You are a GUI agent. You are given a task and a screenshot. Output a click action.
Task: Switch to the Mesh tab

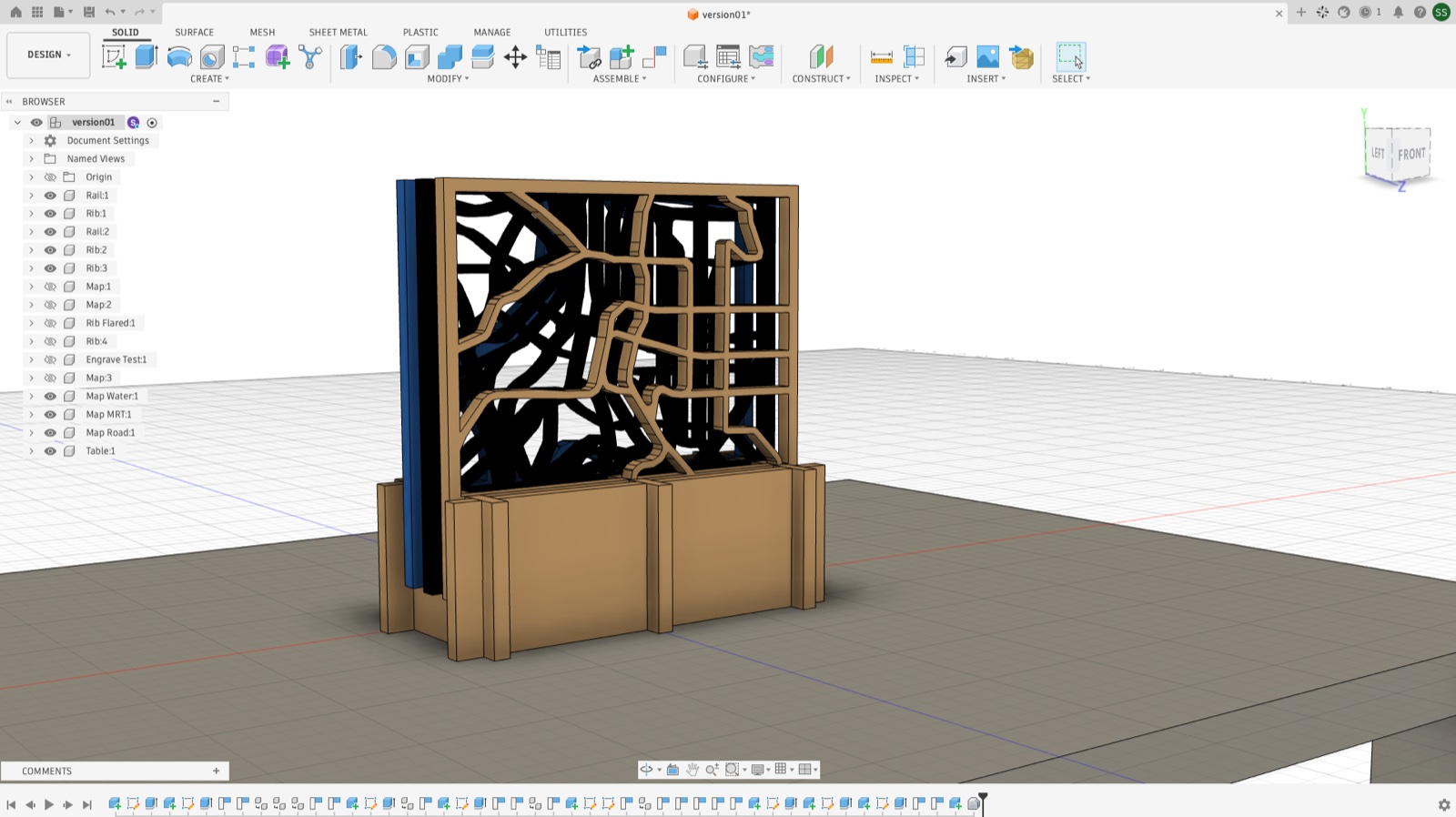pos(262,32)
